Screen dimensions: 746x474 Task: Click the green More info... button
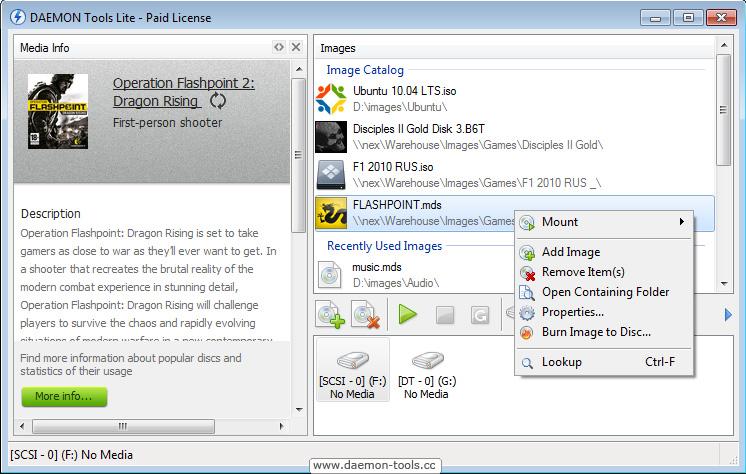(x=64, y=396)
